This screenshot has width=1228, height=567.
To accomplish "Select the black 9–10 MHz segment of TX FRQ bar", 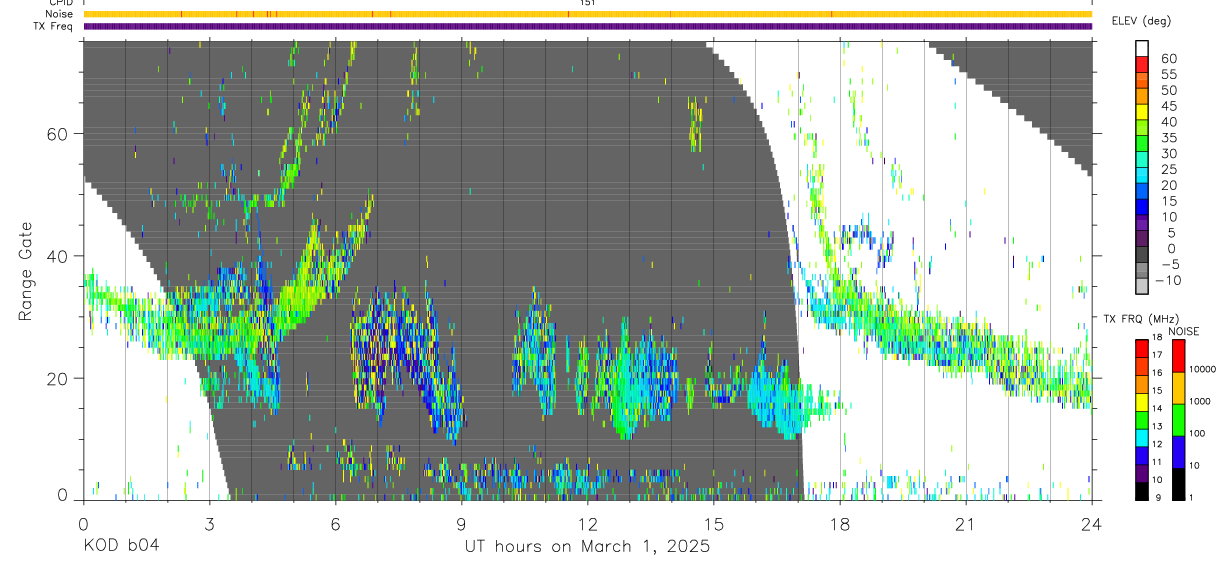I will pyautogui.click(x=1142, y=490).
